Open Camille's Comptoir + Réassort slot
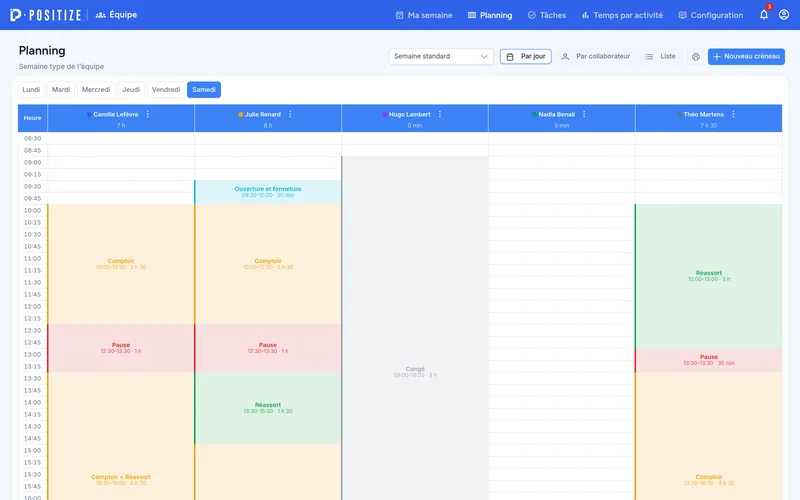This screenshot has height=500, width=800. (x=121, y=436)
